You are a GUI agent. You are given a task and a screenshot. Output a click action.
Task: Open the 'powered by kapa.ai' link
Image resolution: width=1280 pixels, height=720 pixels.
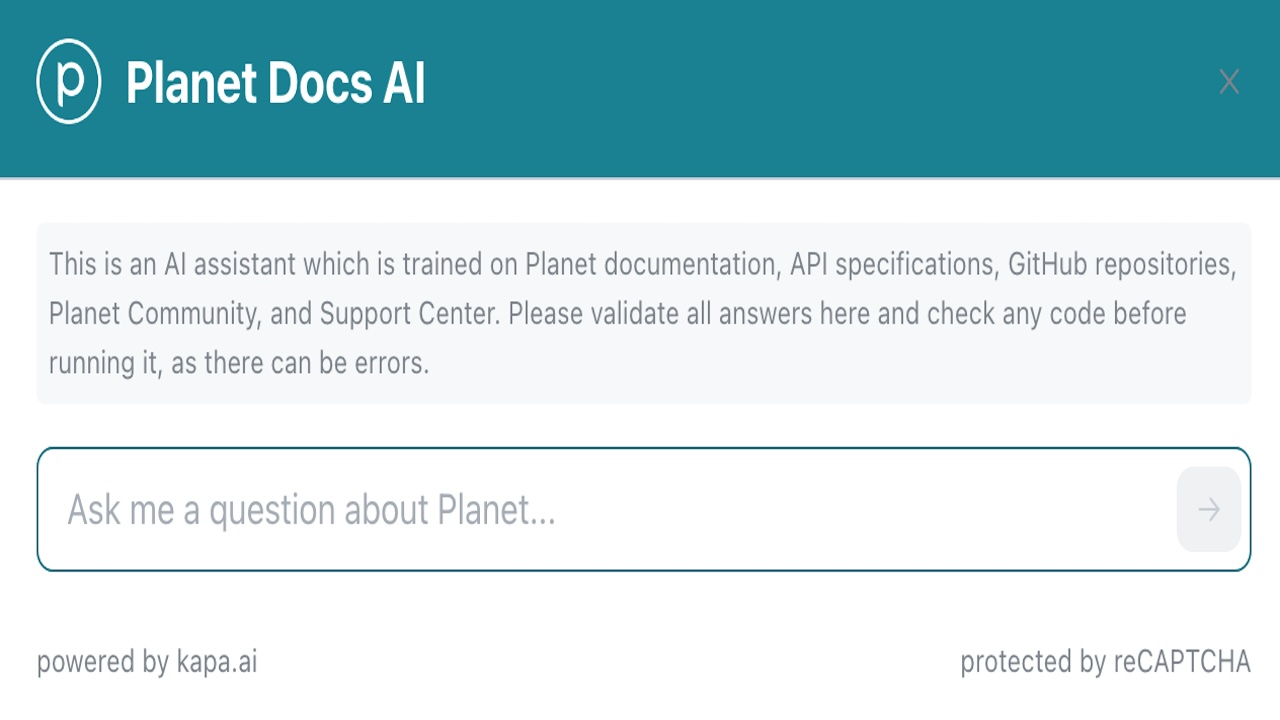pos(147,662)
